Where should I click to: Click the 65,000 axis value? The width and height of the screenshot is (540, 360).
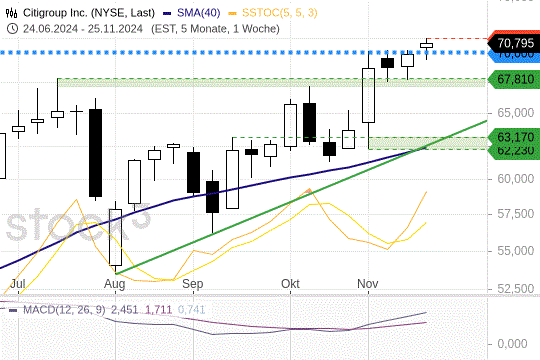[516, 113]
